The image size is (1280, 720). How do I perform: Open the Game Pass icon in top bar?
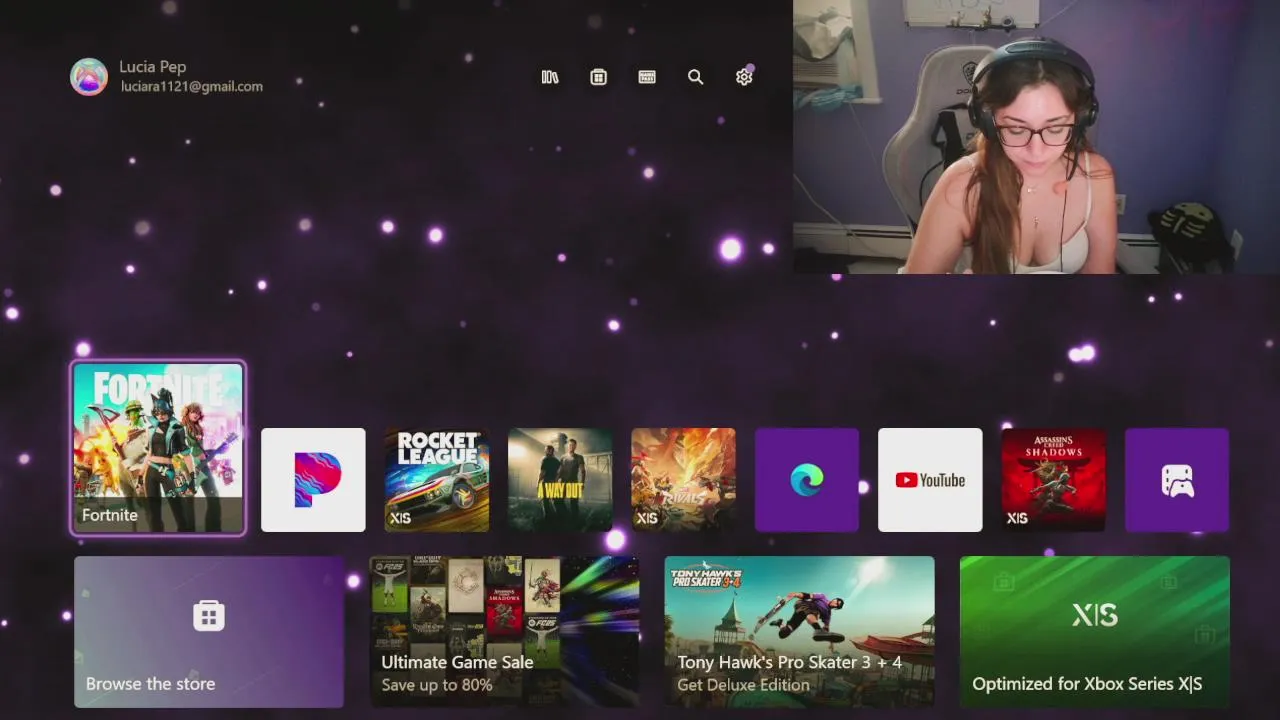click(x=647, y=77)
